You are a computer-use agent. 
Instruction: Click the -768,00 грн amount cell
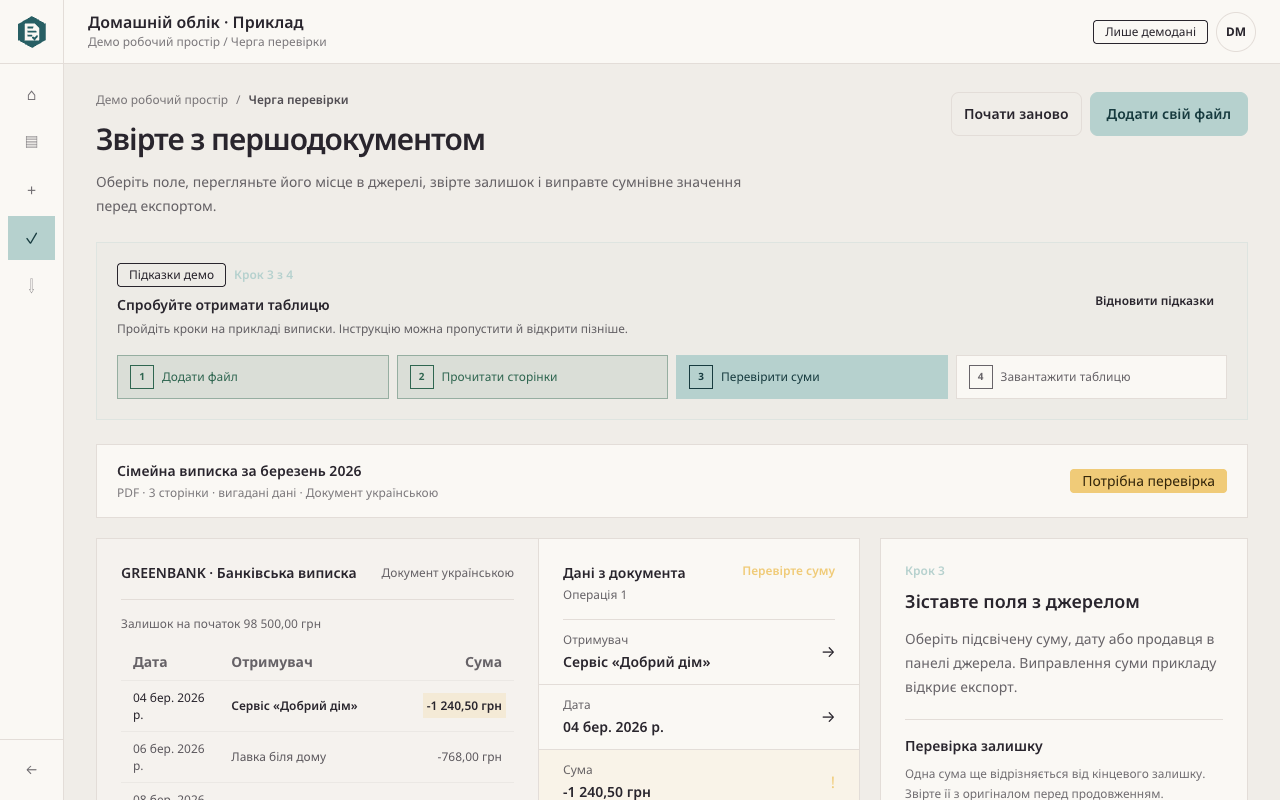tap(469, 757)
